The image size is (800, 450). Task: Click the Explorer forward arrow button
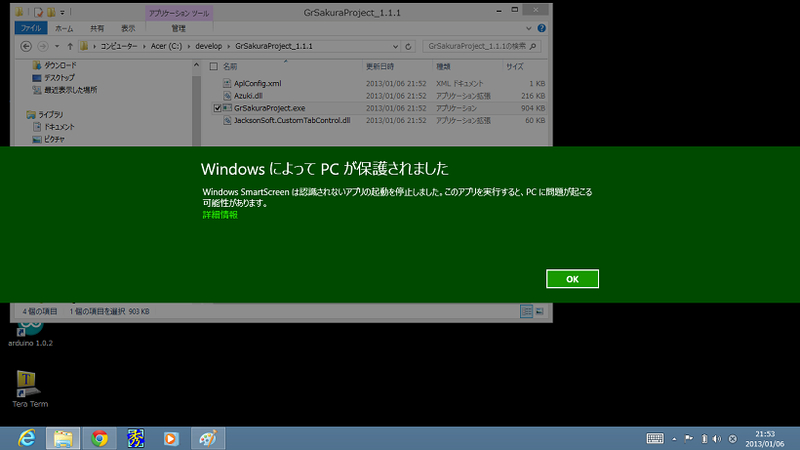(x=43, y=46)
